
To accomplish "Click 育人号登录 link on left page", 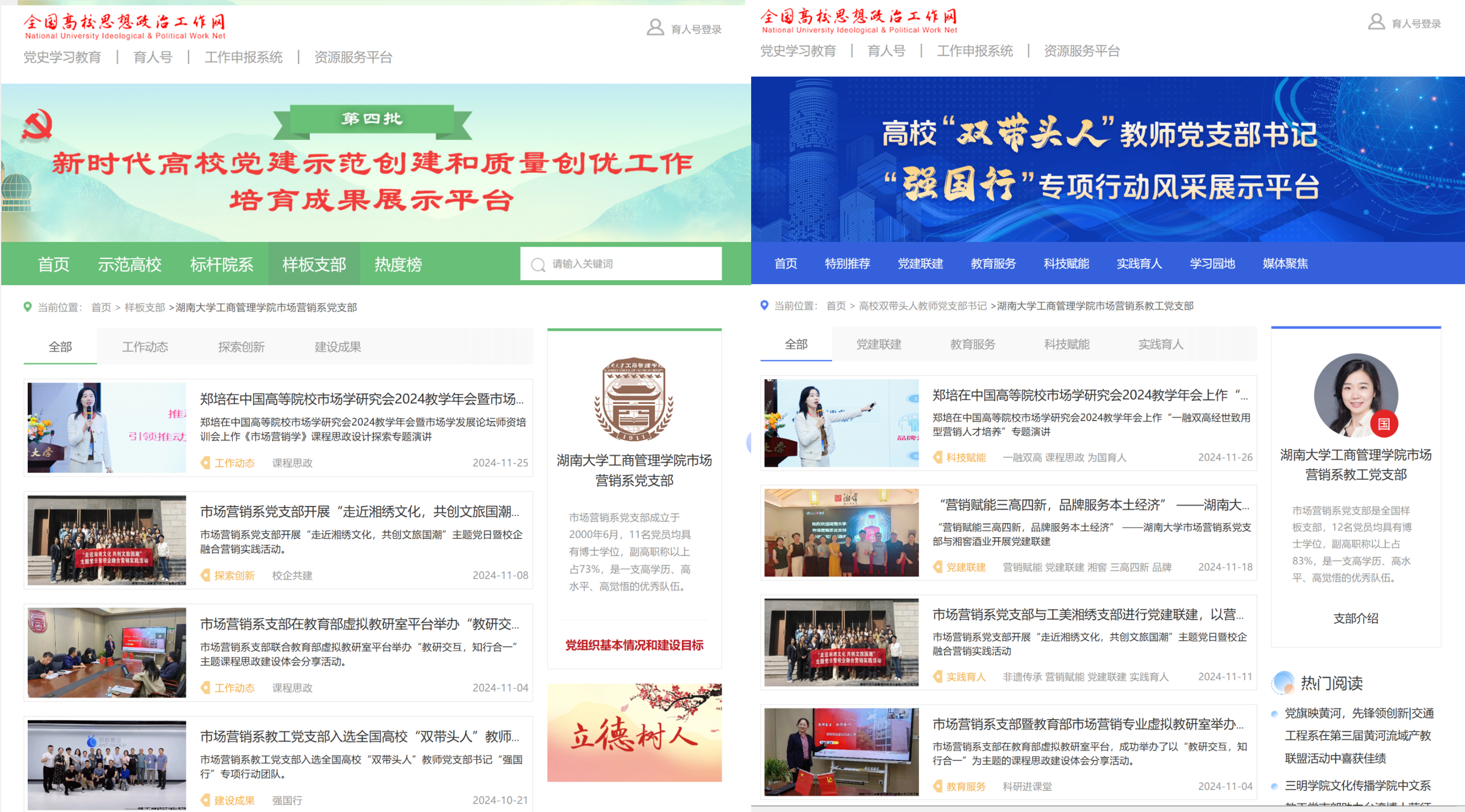I will pos(695,29).
